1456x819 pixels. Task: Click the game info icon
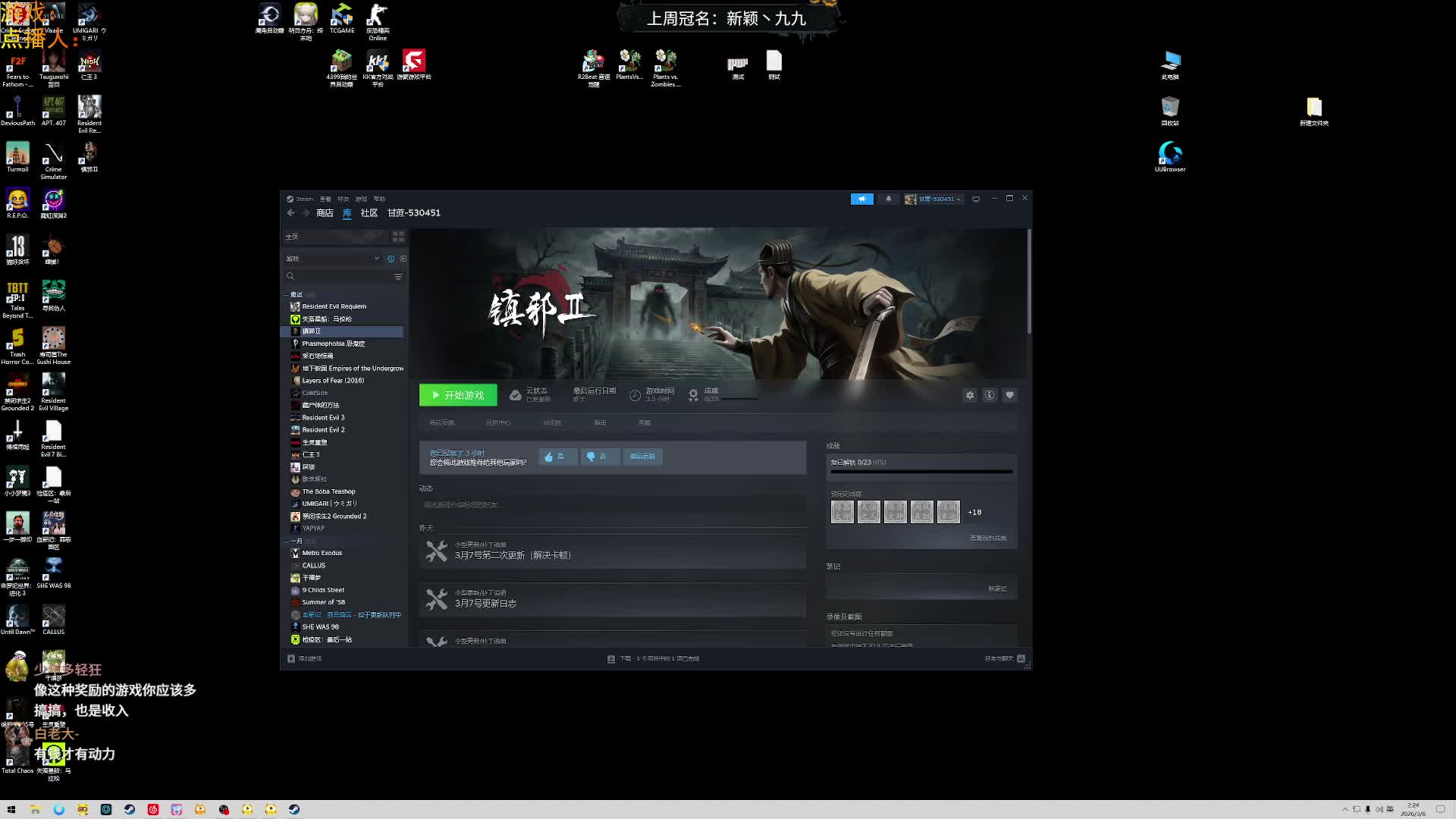pyautogui.click(x=989, y=395)
